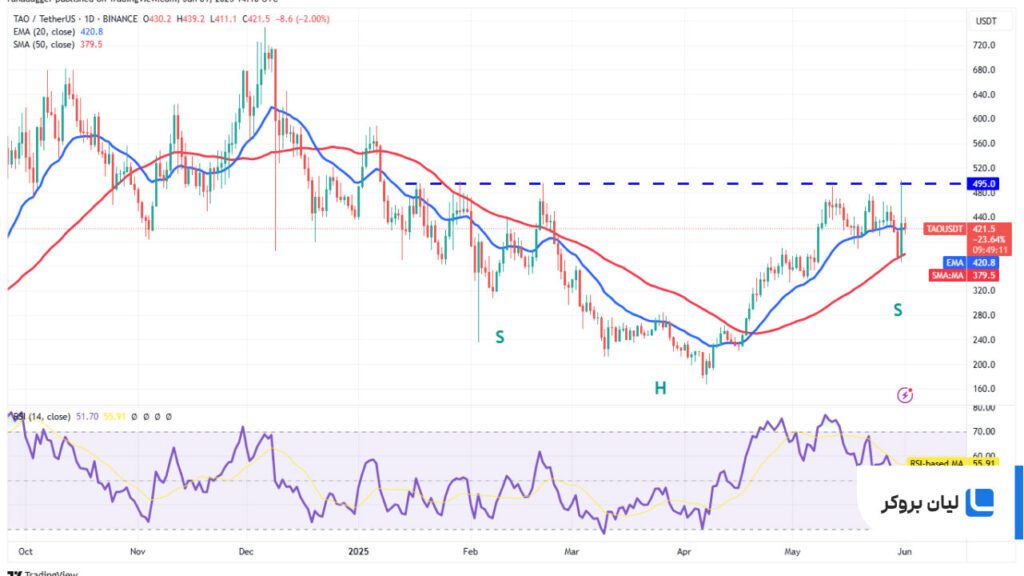Click the Jun date axis label
Viewport: 1024px width, 576px height.
[x=904, y=551]
